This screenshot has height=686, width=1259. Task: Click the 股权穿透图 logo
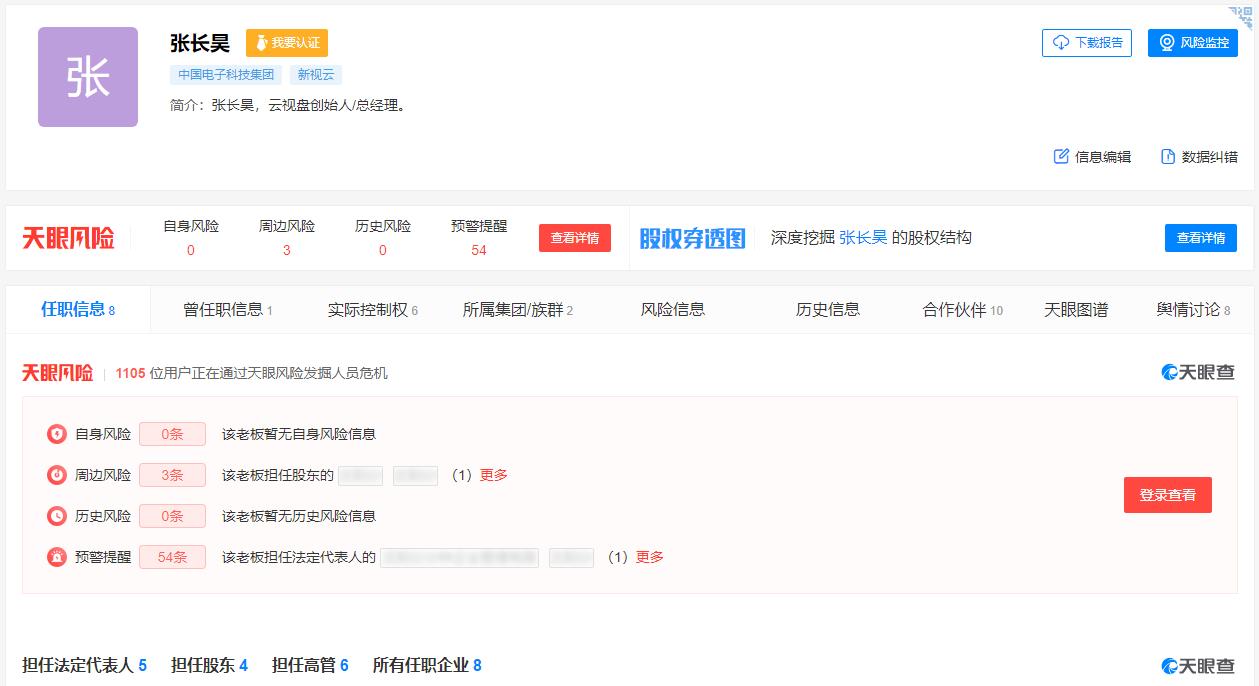click(693, 238)
